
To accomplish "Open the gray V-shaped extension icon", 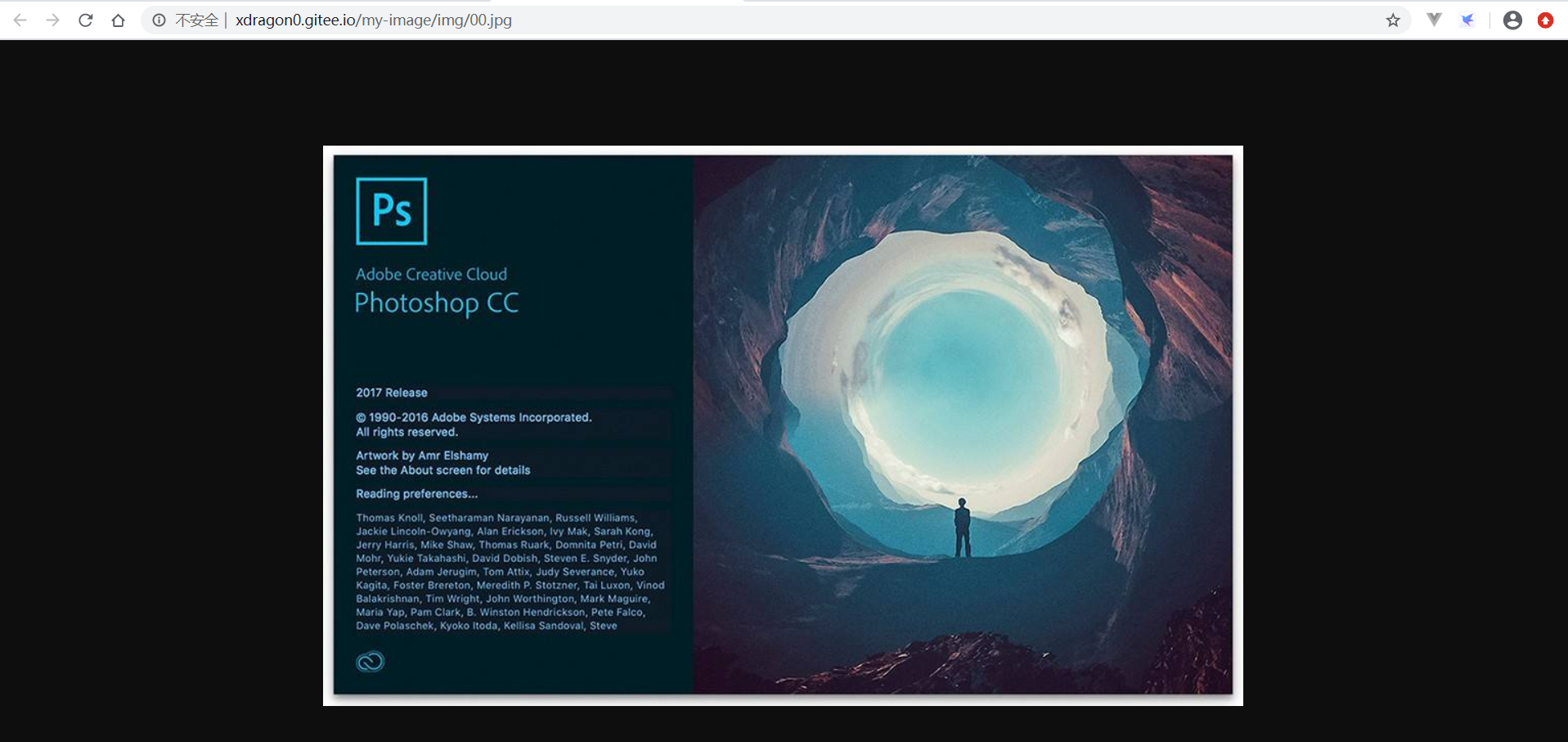I will (x=1434, y=20).
